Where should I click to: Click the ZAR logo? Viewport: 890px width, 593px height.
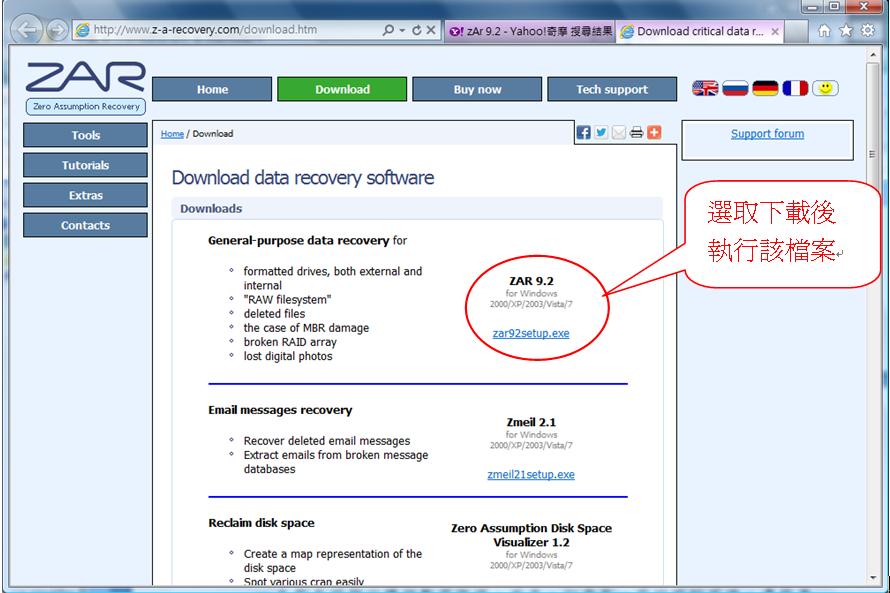(x=85, y=77)
